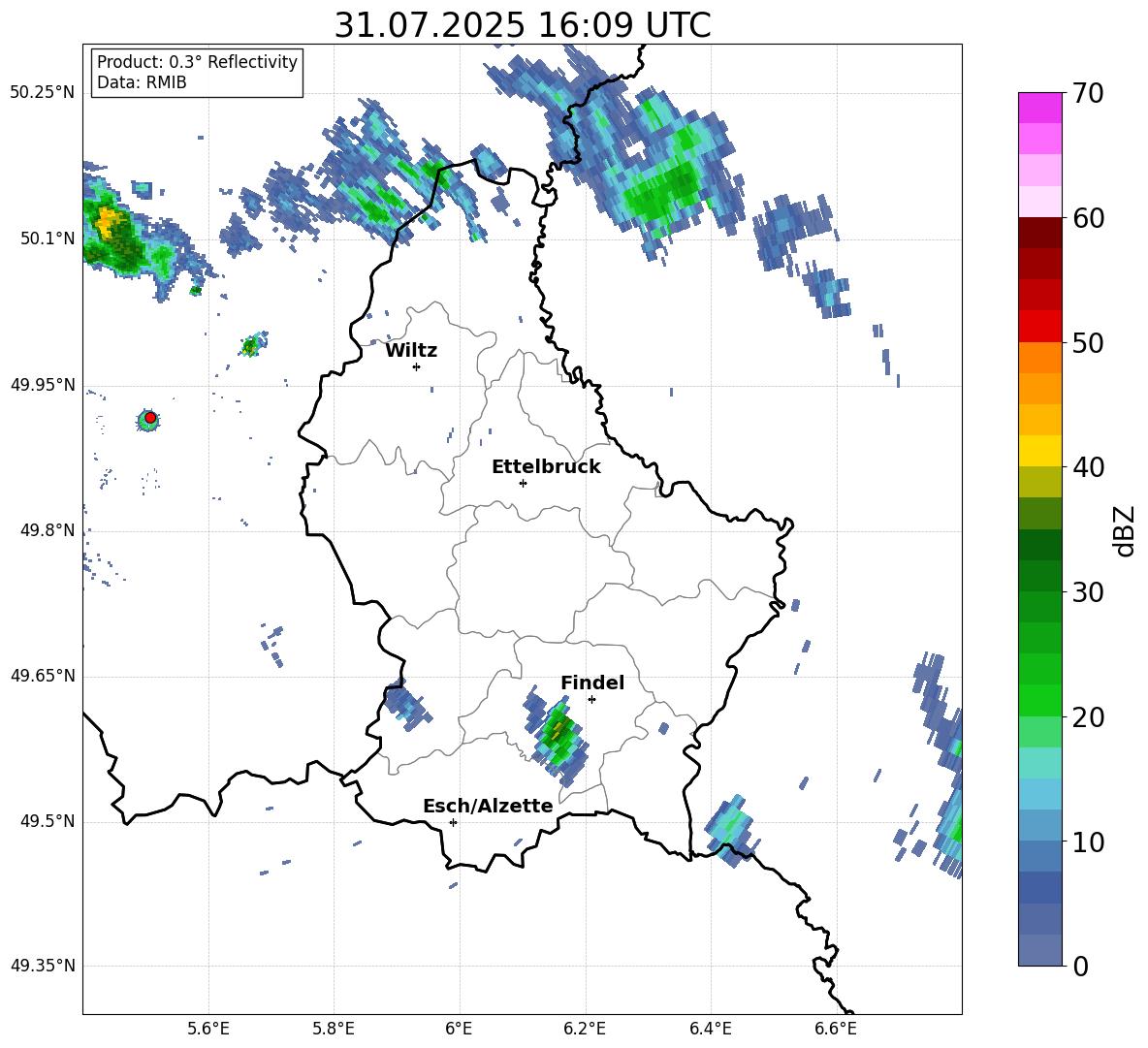The height and width of the screenshot is (1048, 1148).
Task: Click the small echo on the southeast border
Action: (x=731, y=829)
